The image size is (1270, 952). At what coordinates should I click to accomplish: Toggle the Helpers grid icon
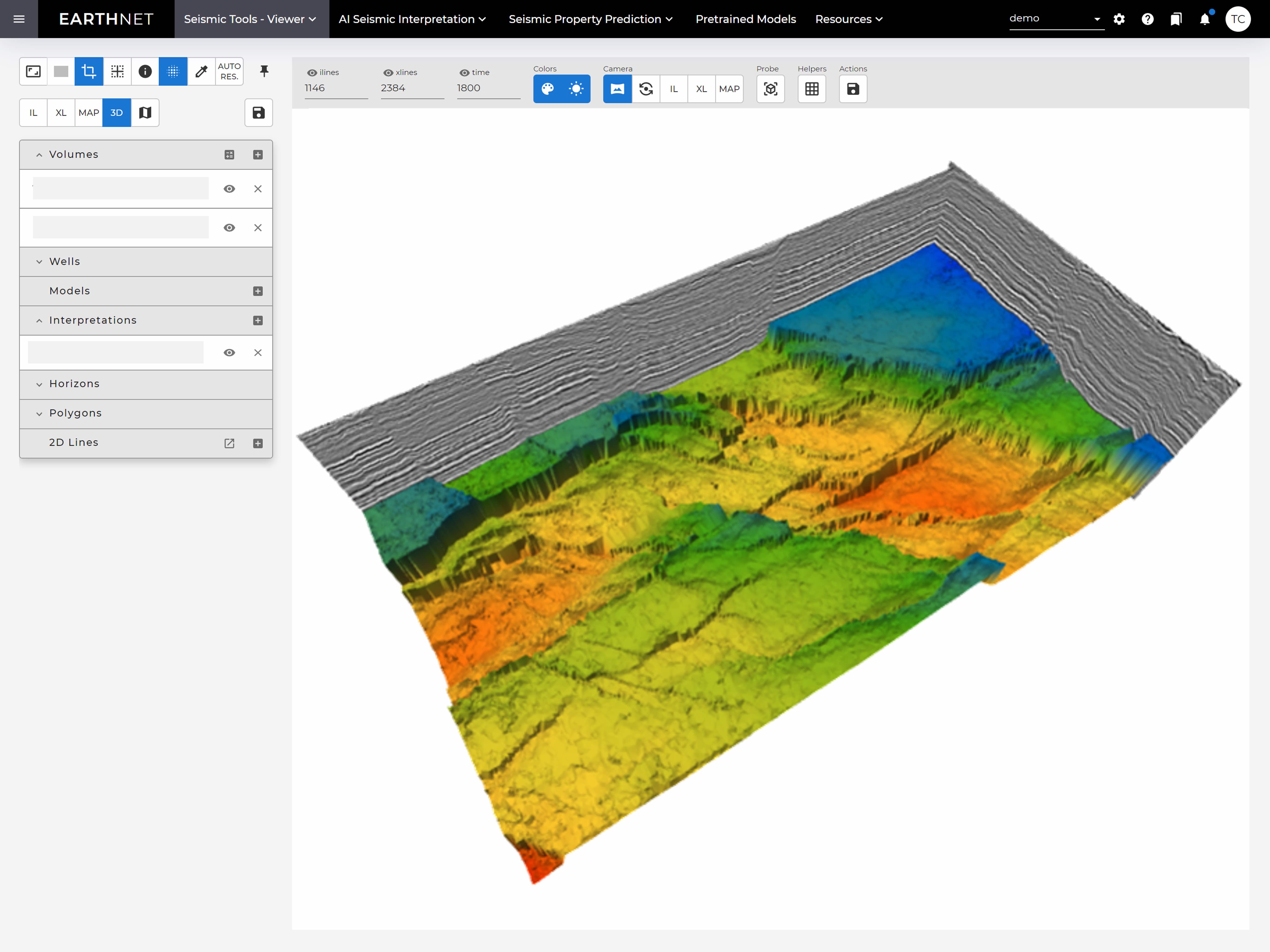(x=812, y=89)
